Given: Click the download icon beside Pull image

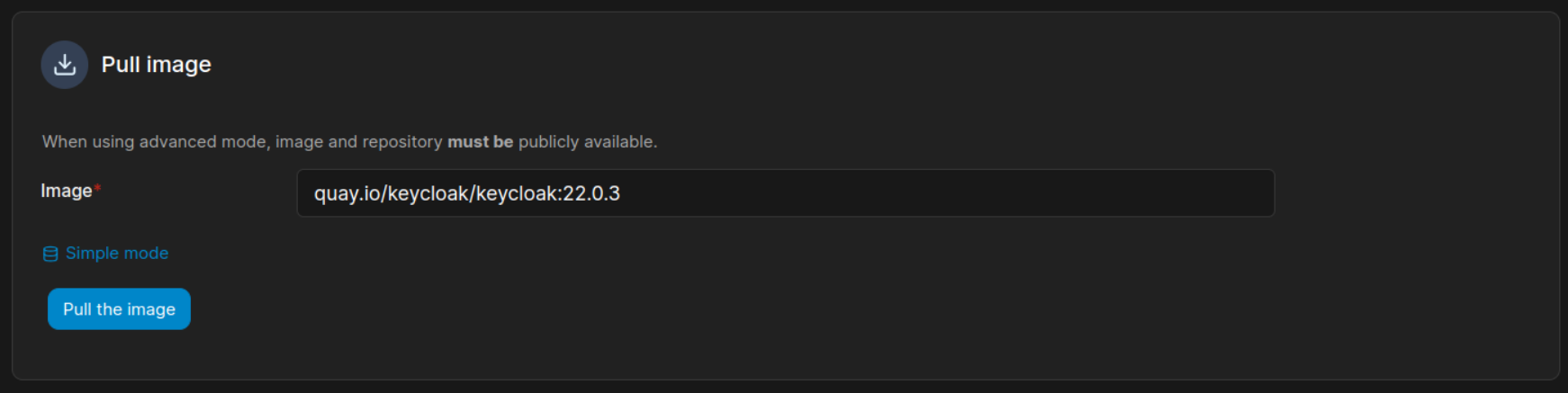Looking at the screenshot, I should pyautogui.click(x=64, y=65).
